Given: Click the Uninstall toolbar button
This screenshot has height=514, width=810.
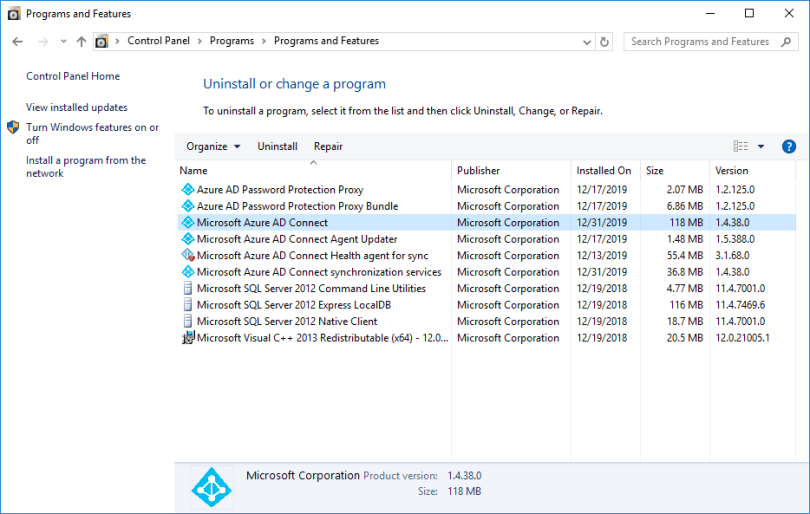Looking at the screenshot, I should (277, 146).
